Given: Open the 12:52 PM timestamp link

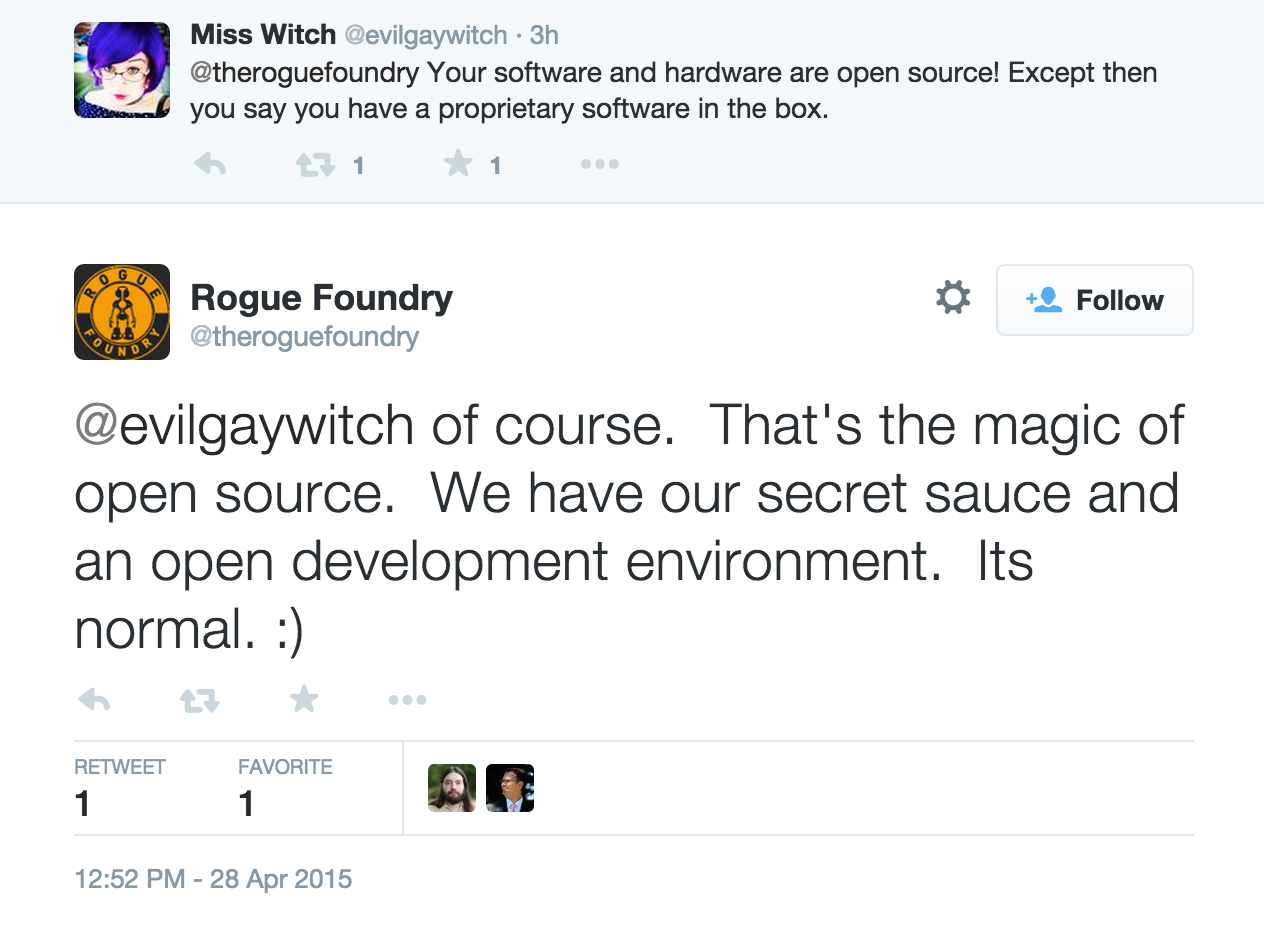Looking at the screenshot, I should 213,879.
